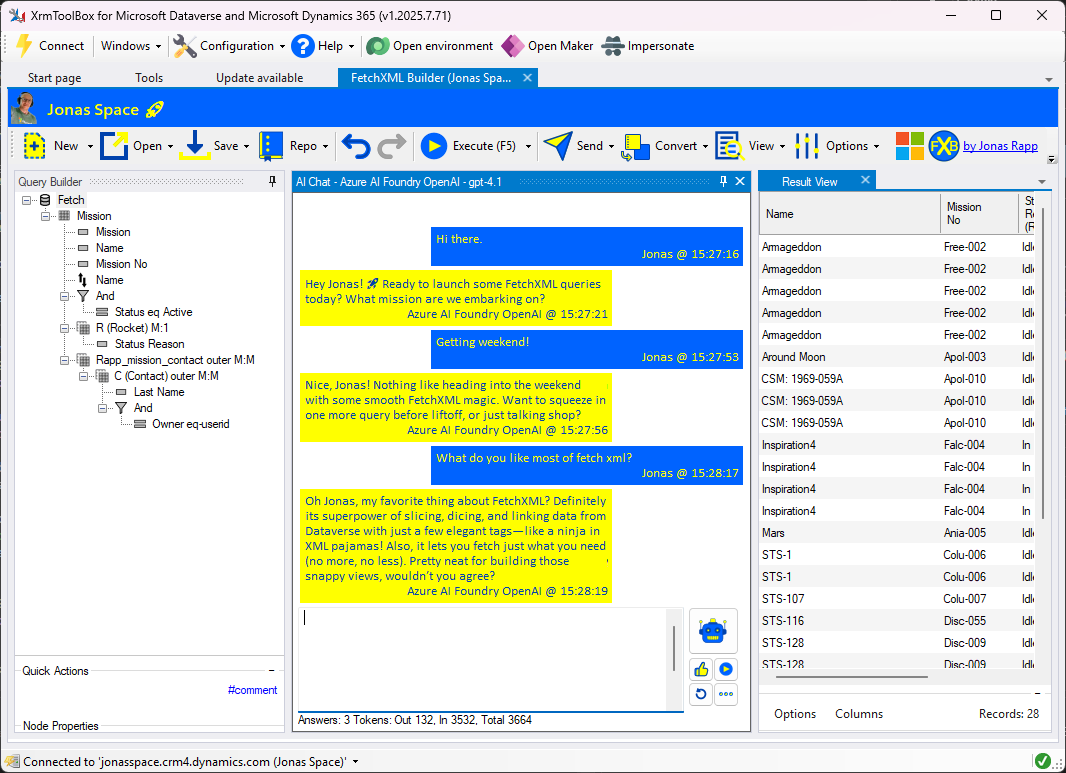Open the Configuration tools icon
Image resolution: width=1066 pixels, height=773 pixels.
(x=184, y=46)
